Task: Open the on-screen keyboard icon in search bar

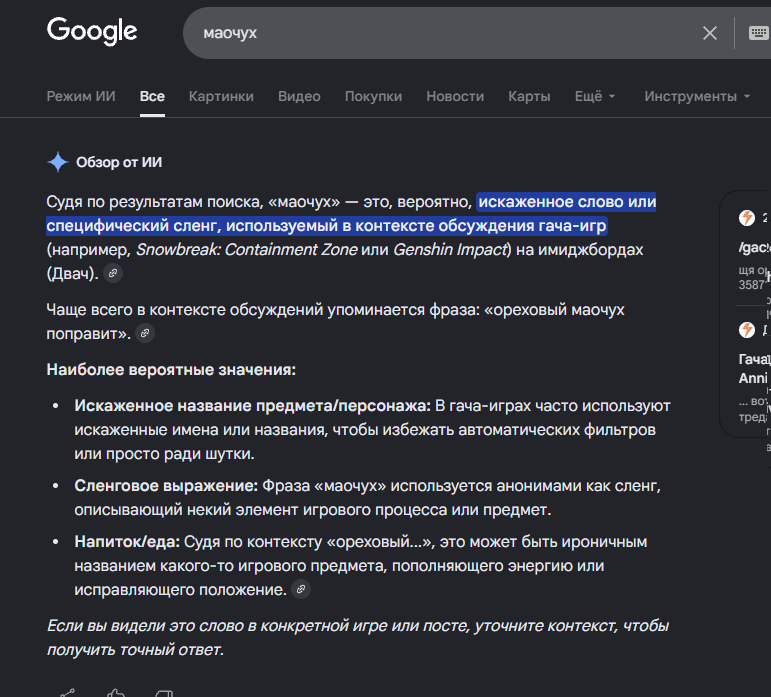Action: [758, 33]
